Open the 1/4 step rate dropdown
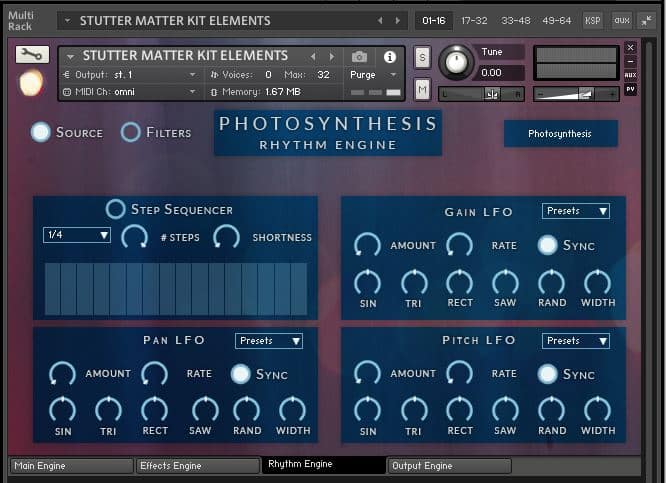Image resolution: width=666 pixels, height=483 pixels. pos(77,235)
